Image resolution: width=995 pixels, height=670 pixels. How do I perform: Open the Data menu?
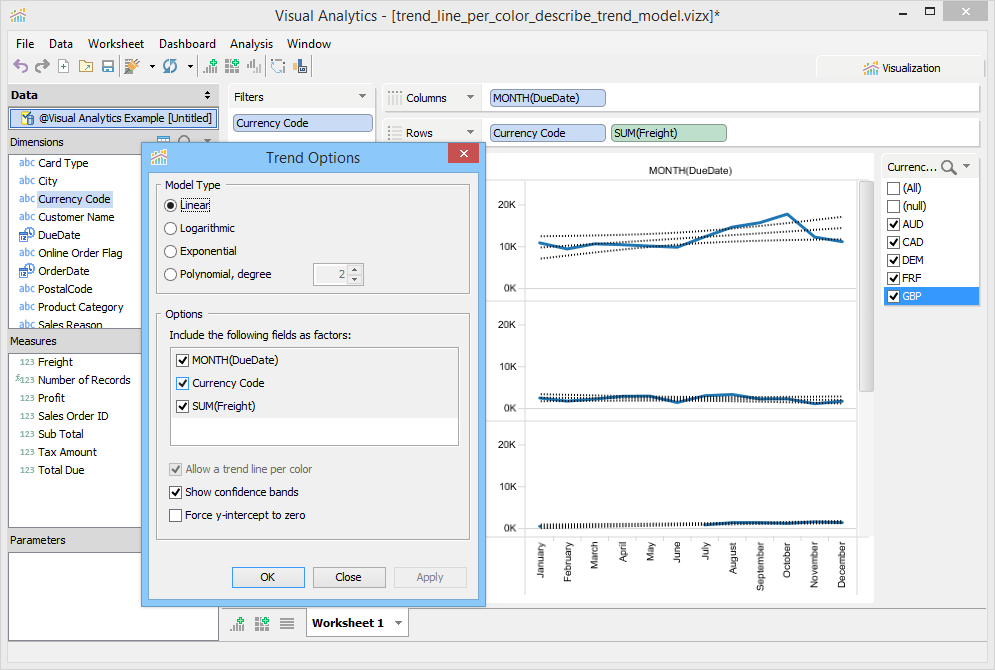point(61,44)
